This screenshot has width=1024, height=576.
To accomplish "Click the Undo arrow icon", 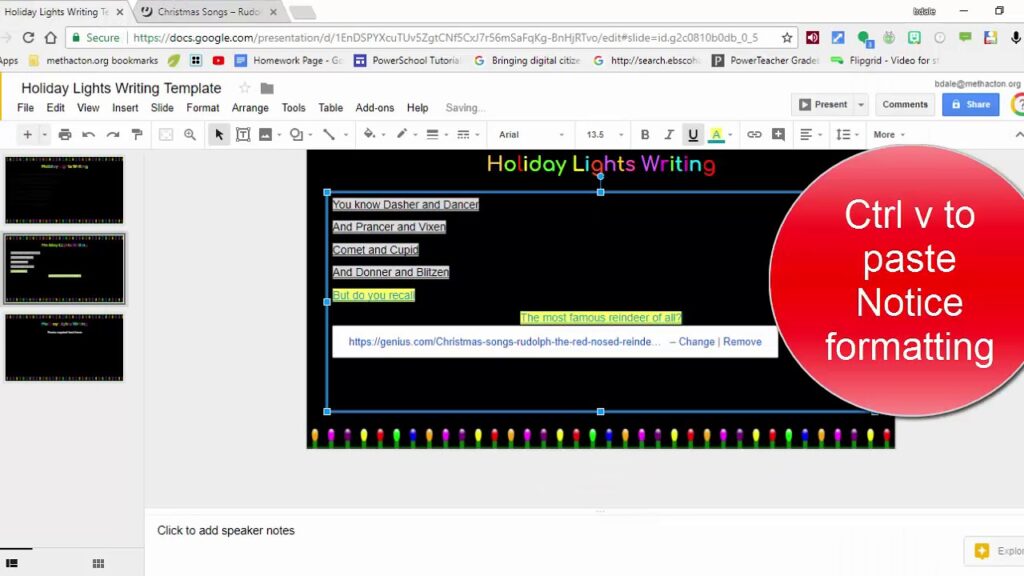I will (89, 134).
